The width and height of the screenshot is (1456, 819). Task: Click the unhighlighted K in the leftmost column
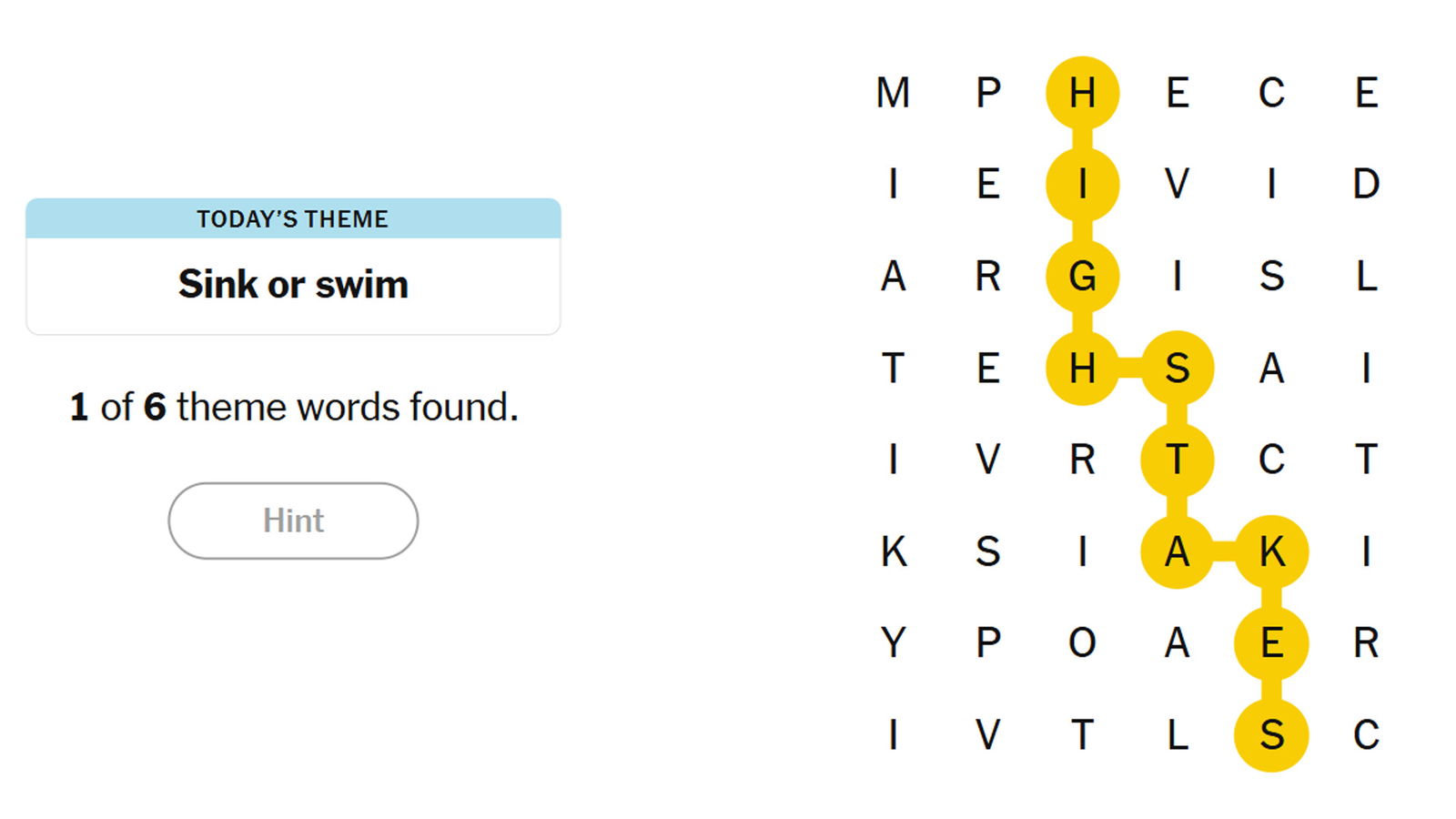pos(893,551)
